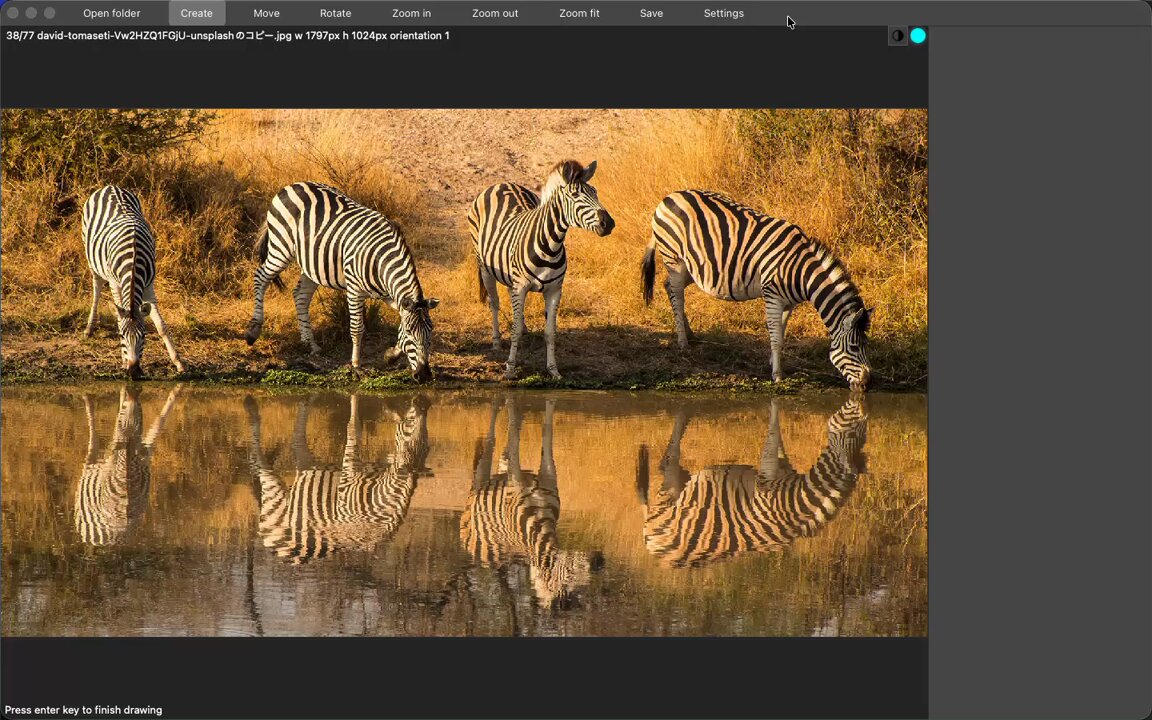Toggle the half-circle contrast icon
This screenshot has width=1152, height=720.
897,35
